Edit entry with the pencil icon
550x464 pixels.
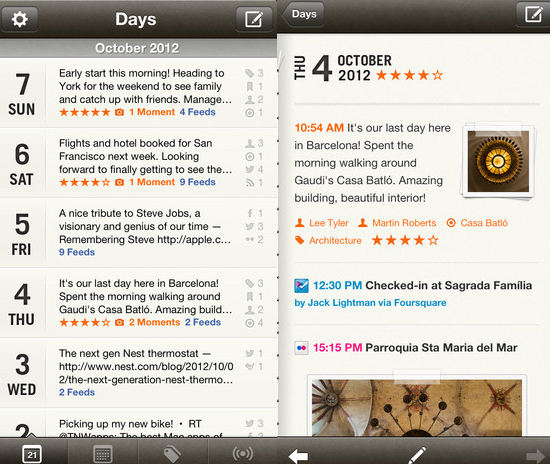pos(417,455)
